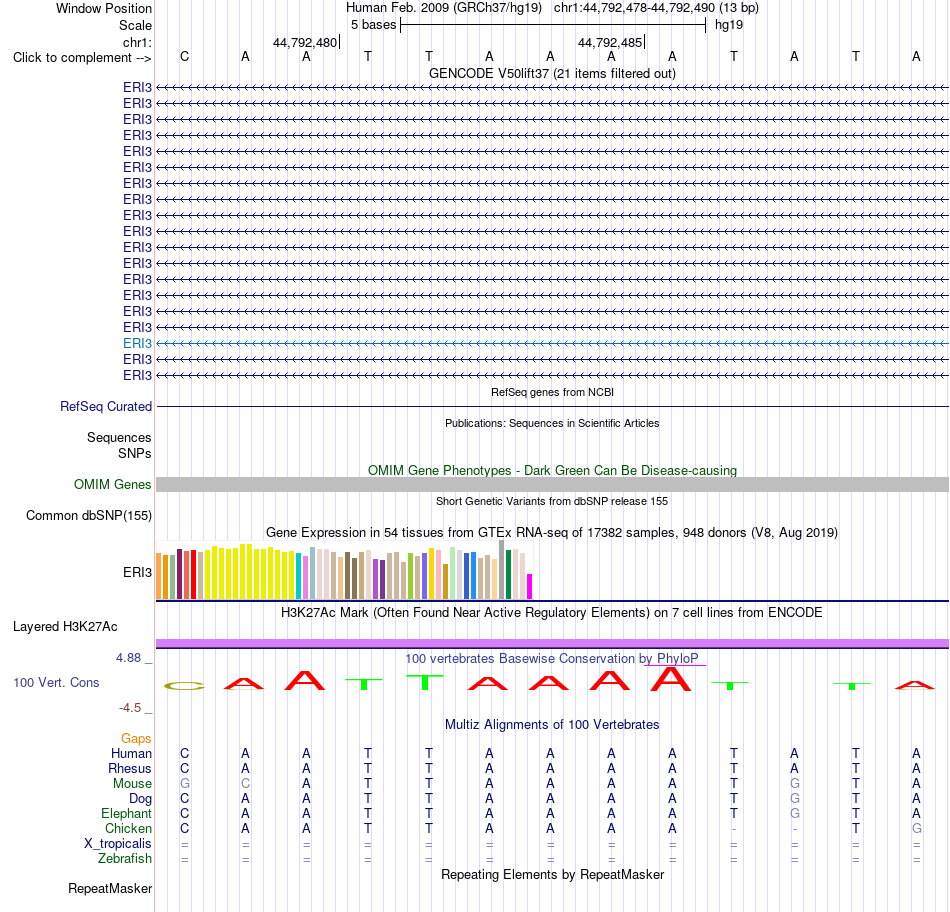Image resolution: width=950 pixels, height=912 pixels.
Task: Click the orange Gaps row label
Action: 136,738
